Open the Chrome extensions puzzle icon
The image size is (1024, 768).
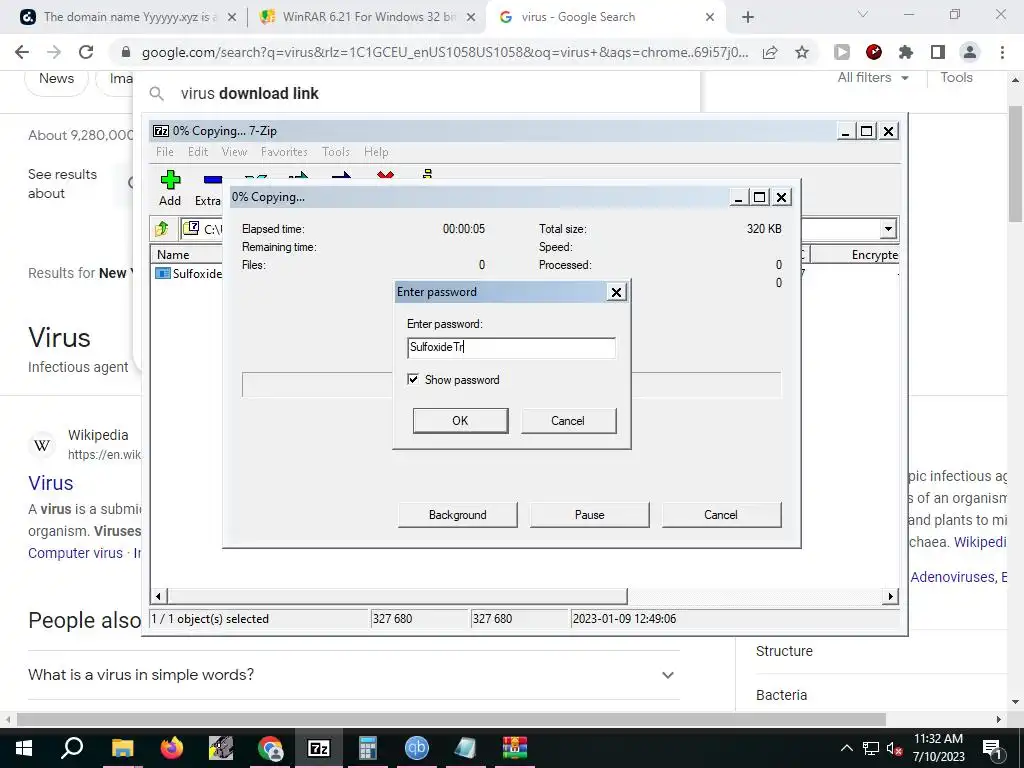906,52
